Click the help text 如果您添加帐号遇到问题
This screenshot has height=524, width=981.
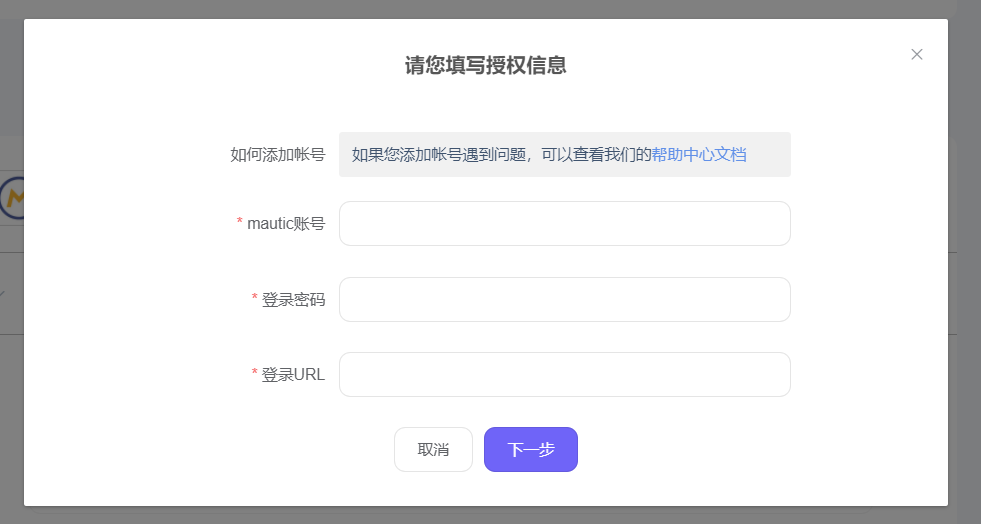(439, 154)
